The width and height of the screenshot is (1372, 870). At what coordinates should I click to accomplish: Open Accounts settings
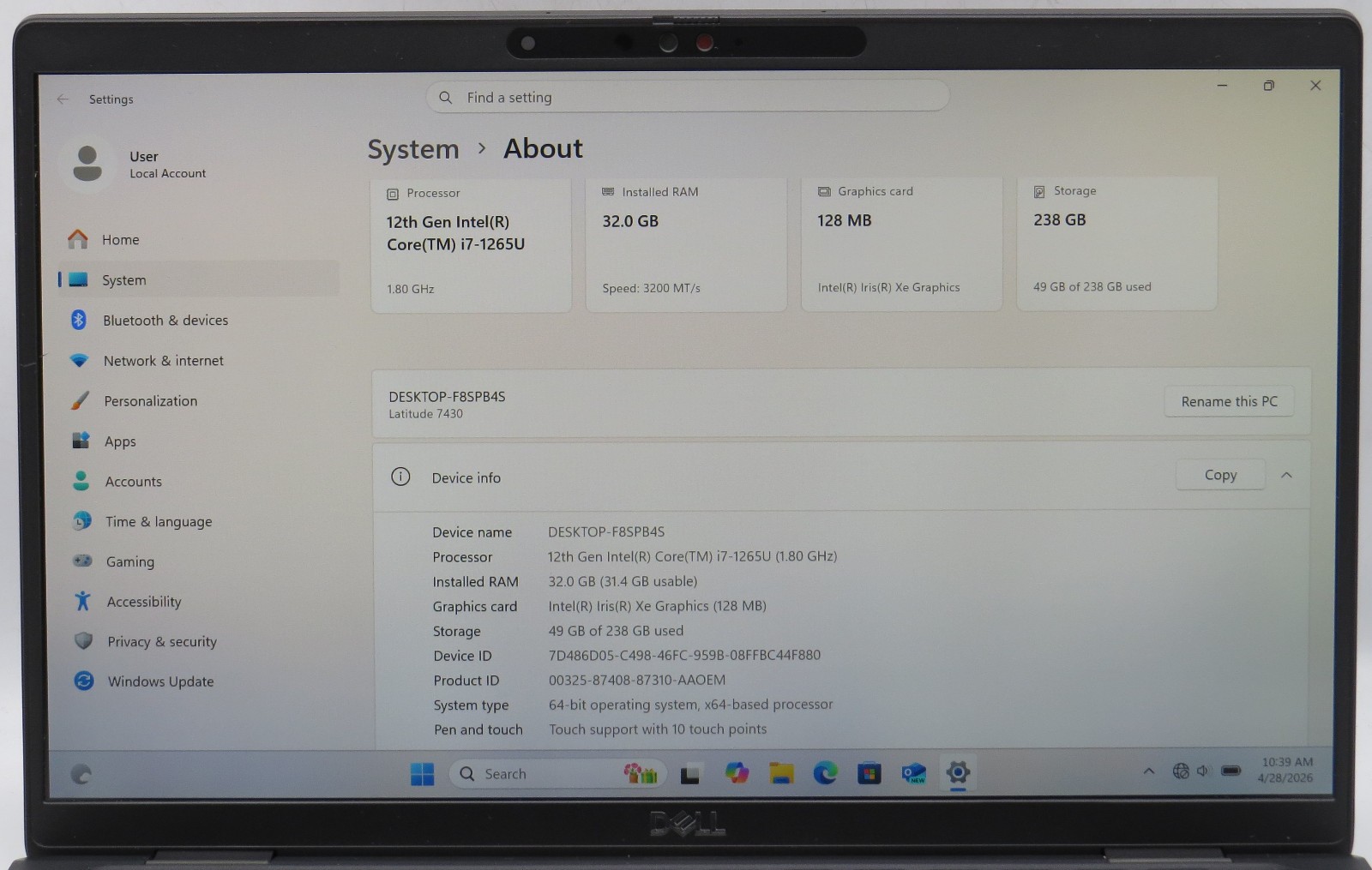[201, 481]
